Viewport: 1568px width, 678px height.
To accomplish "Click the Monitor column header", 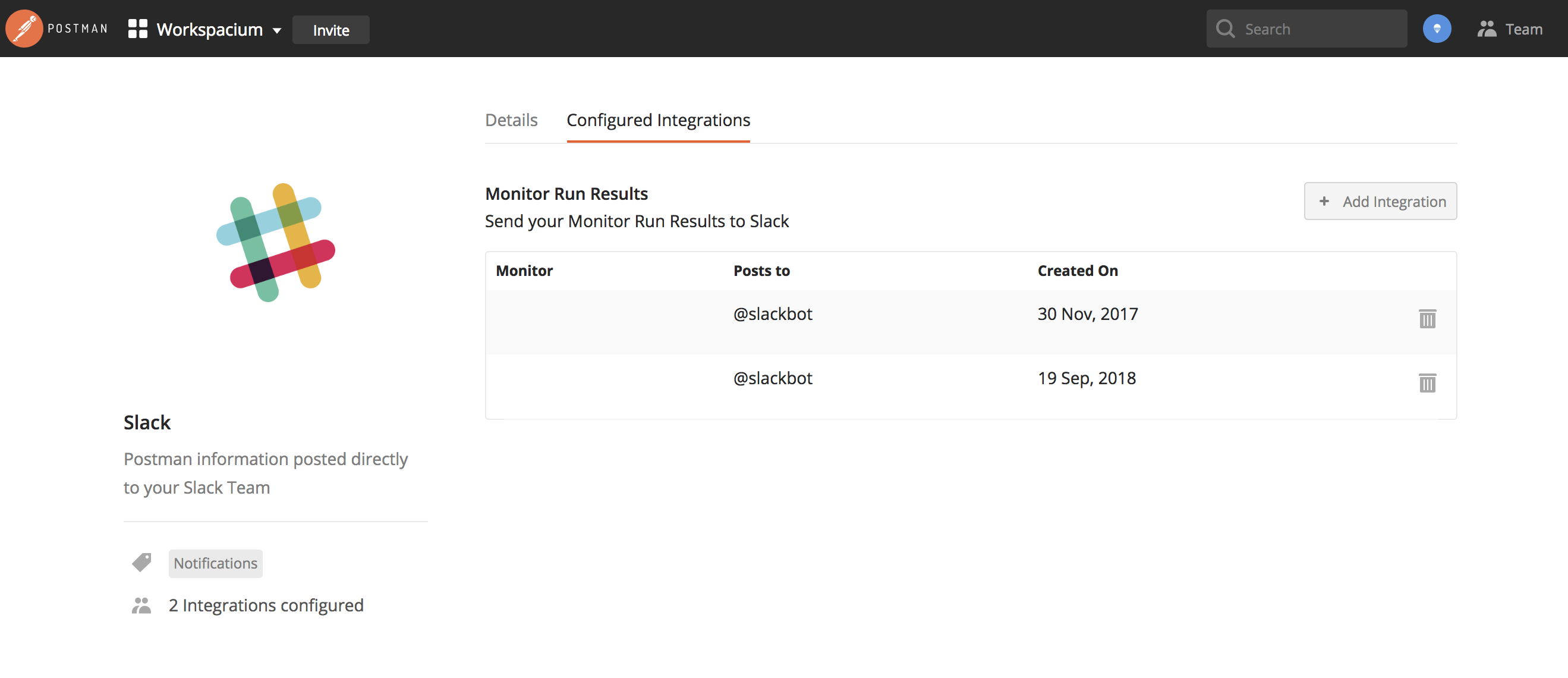I will pyautogui.click(x=524, y=271).
